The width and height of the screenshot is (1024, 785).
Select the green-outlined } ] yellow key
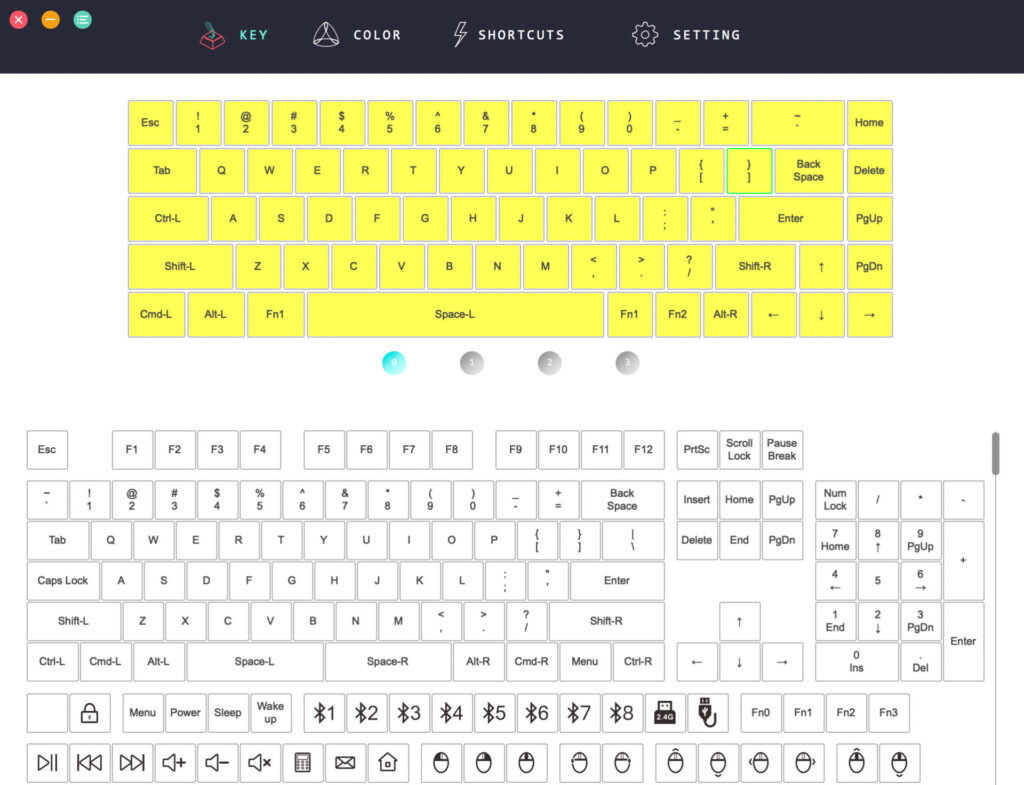tap(749, 170)
